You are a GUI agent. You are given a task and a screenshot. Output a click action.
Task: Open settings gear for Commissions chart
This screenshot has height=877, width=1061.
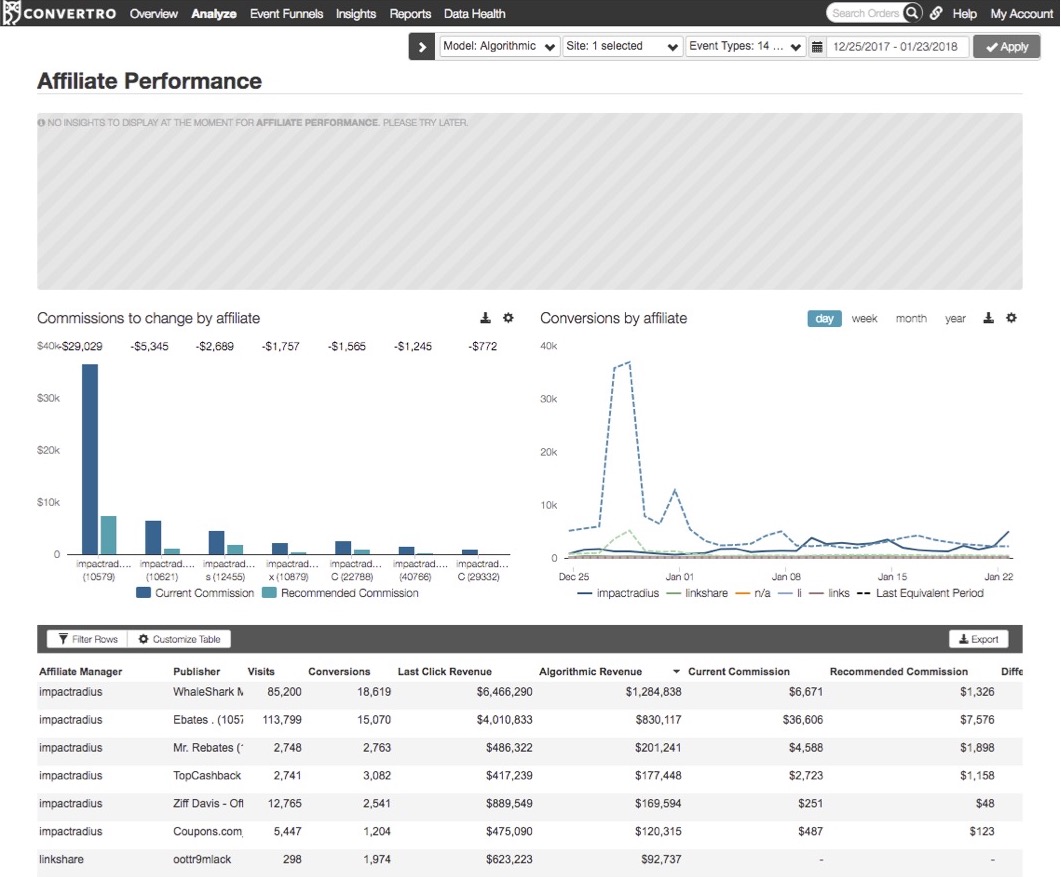tap(508, 317)
